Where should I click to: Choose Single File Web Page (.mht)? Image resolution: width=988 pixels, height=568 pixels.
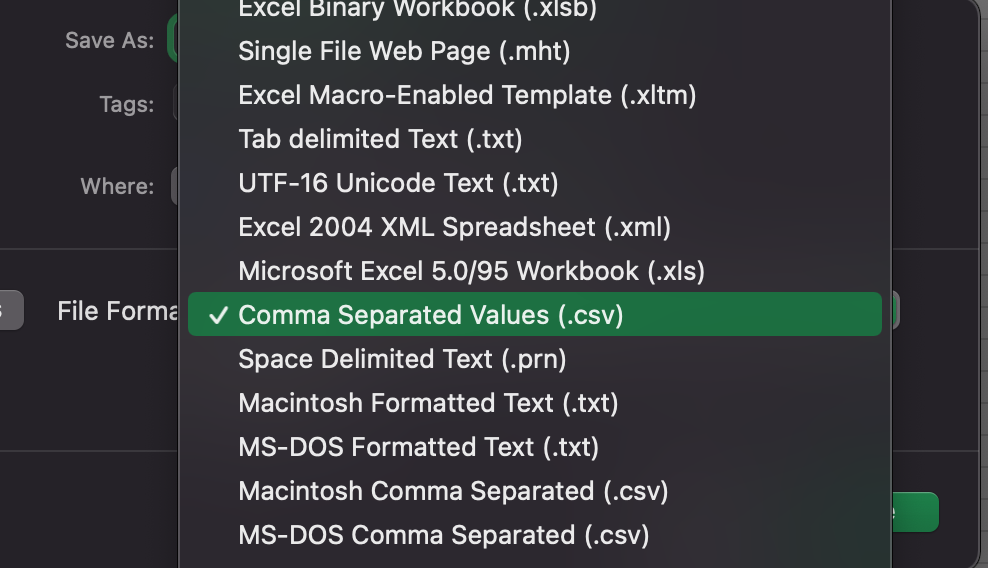pyautogui.click(x=404, y=51)
